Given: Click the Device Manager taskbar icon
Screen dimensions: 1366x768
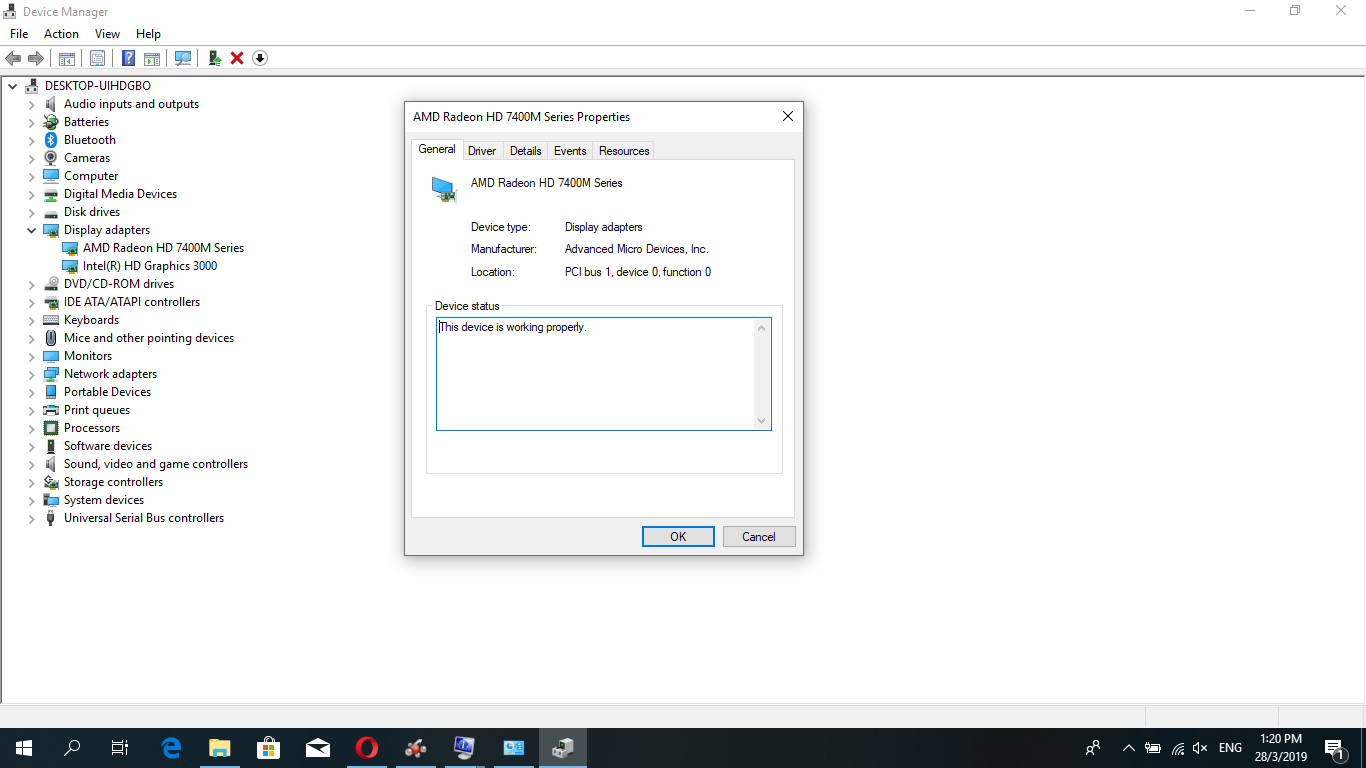Looking at the screenshot, I should click(x=563, y=748).
